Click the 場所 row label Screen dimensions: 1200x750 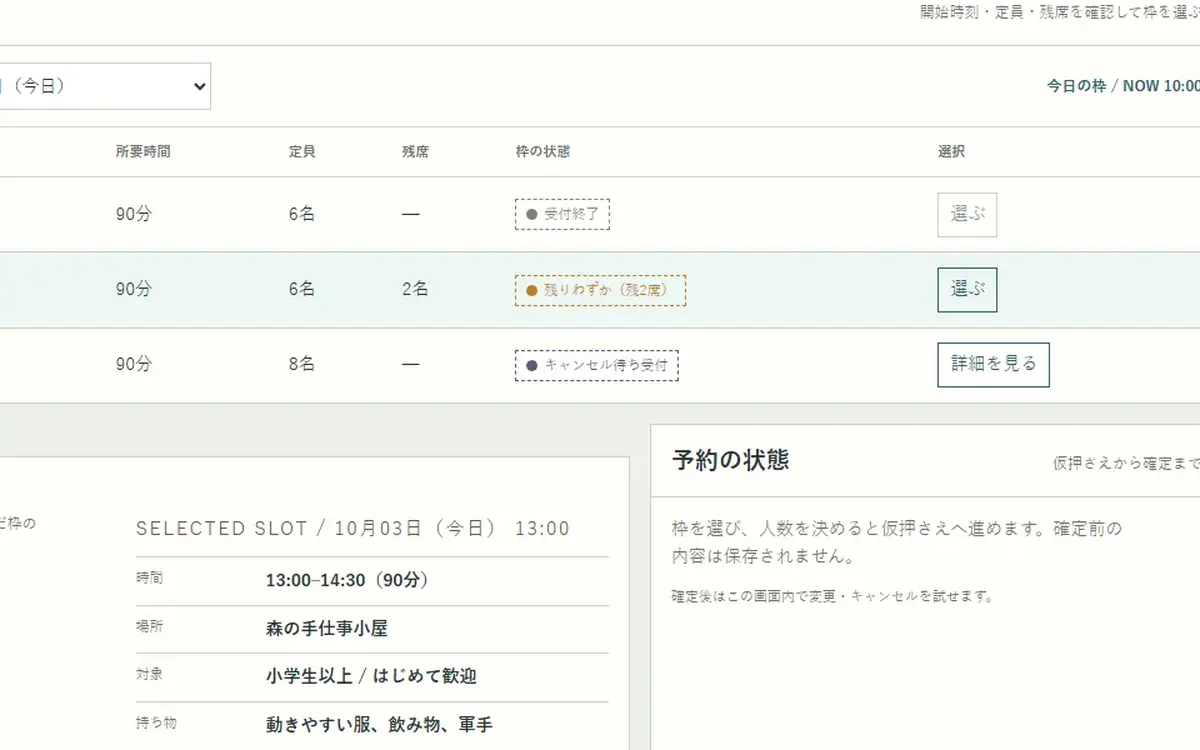coord(149,626)
